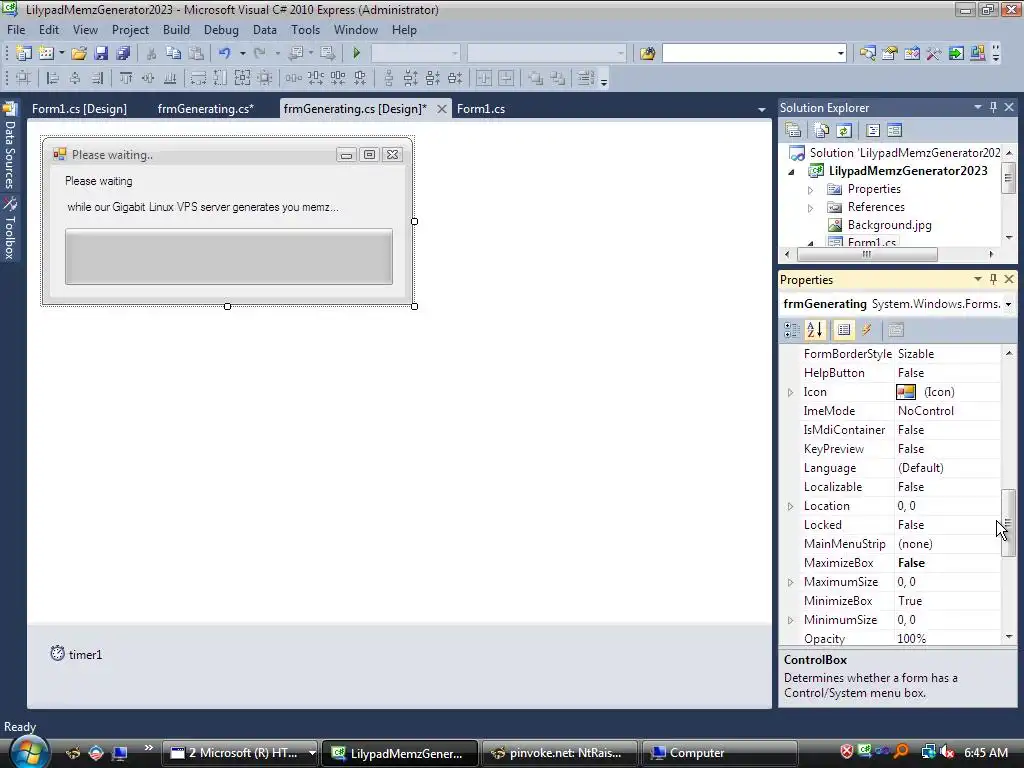This screenshot has width=1024, height=768.
Task: Switch to the frmGenerating.cs* code tab
Action: pyautogui.click(x=206, y=109)
